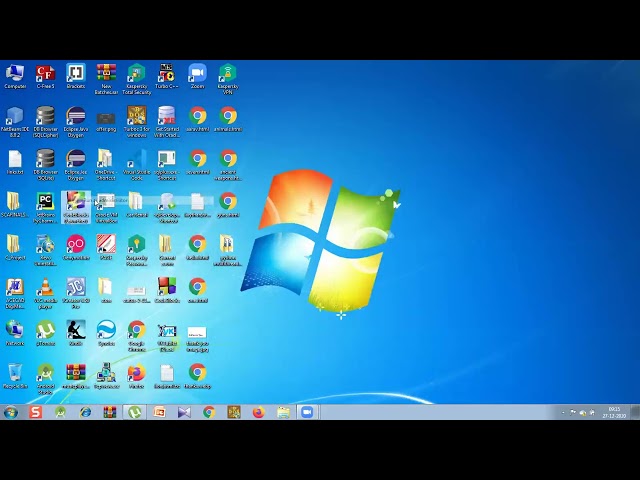Open Turbo C 3 for Windows shortcut
Viewport: 640px width, 480px height.
coord(137,122)
